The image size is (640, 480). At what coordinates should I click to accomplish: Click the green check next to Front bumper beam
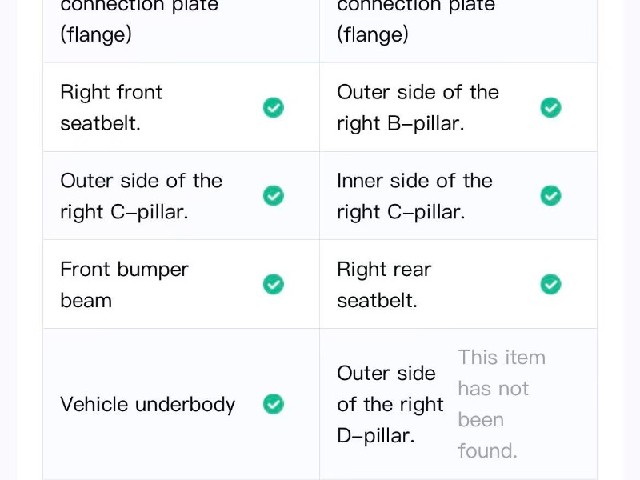click(x=273, y=284)
